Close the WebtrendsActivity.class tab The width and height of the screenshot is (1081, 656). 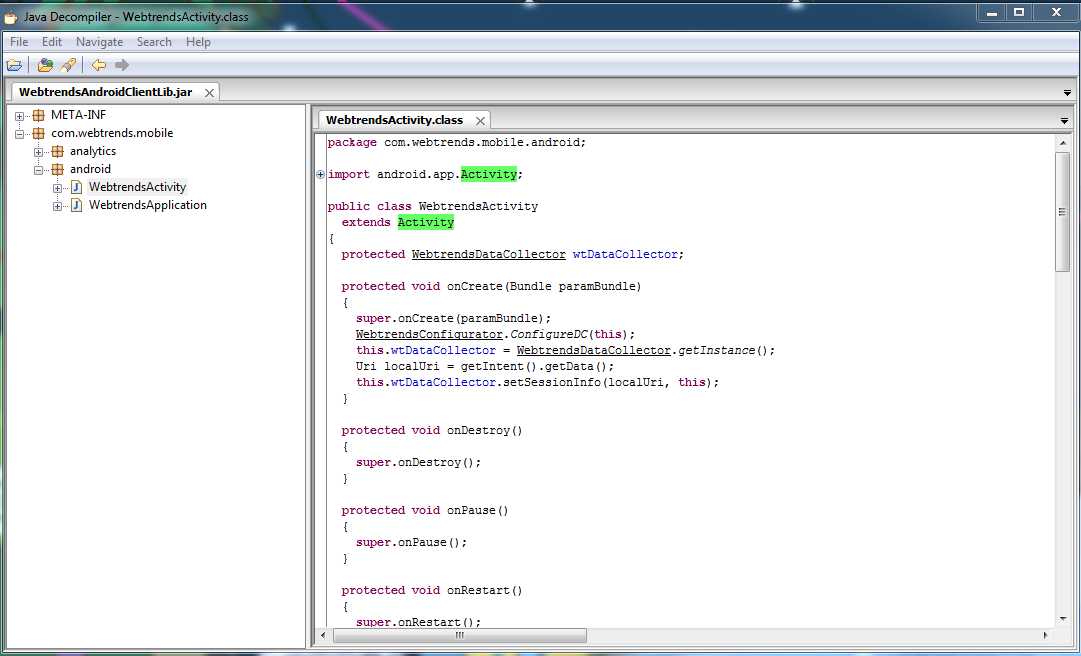[x=480, y=121]
